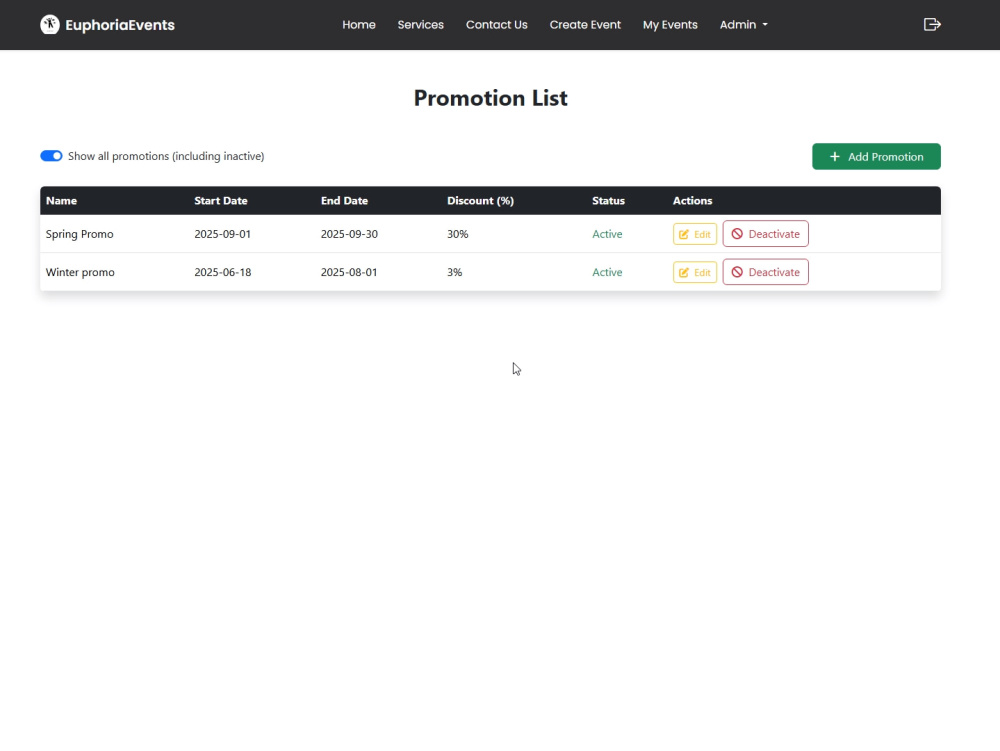This screenshot has width=1000, height=751.
Task: Click the Status column header
Action: point(608,201)
